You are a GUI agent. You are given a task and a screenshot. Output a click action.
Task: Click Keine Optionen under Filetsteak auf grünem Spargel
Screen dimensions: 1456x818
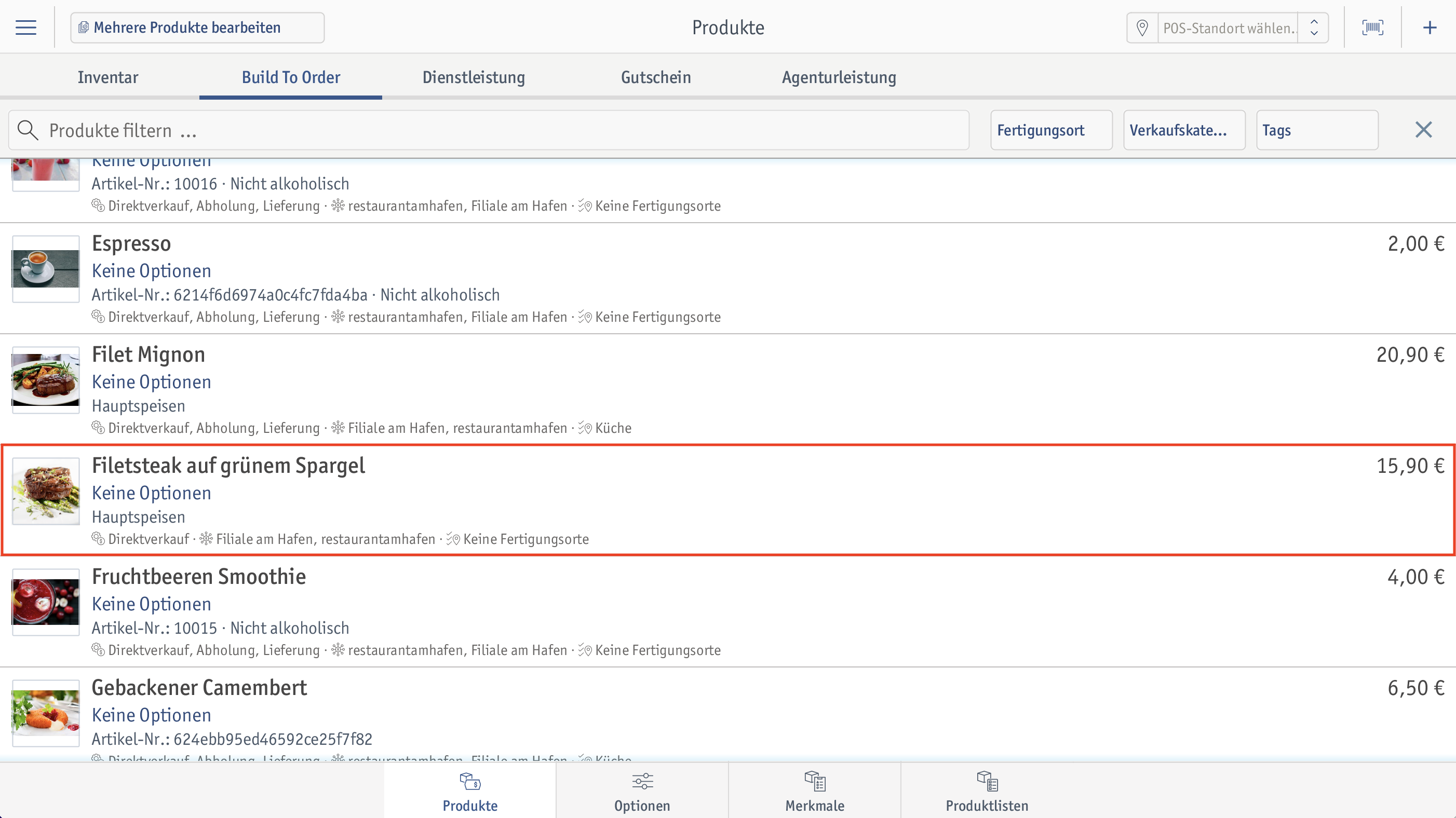tap(152, 493)
